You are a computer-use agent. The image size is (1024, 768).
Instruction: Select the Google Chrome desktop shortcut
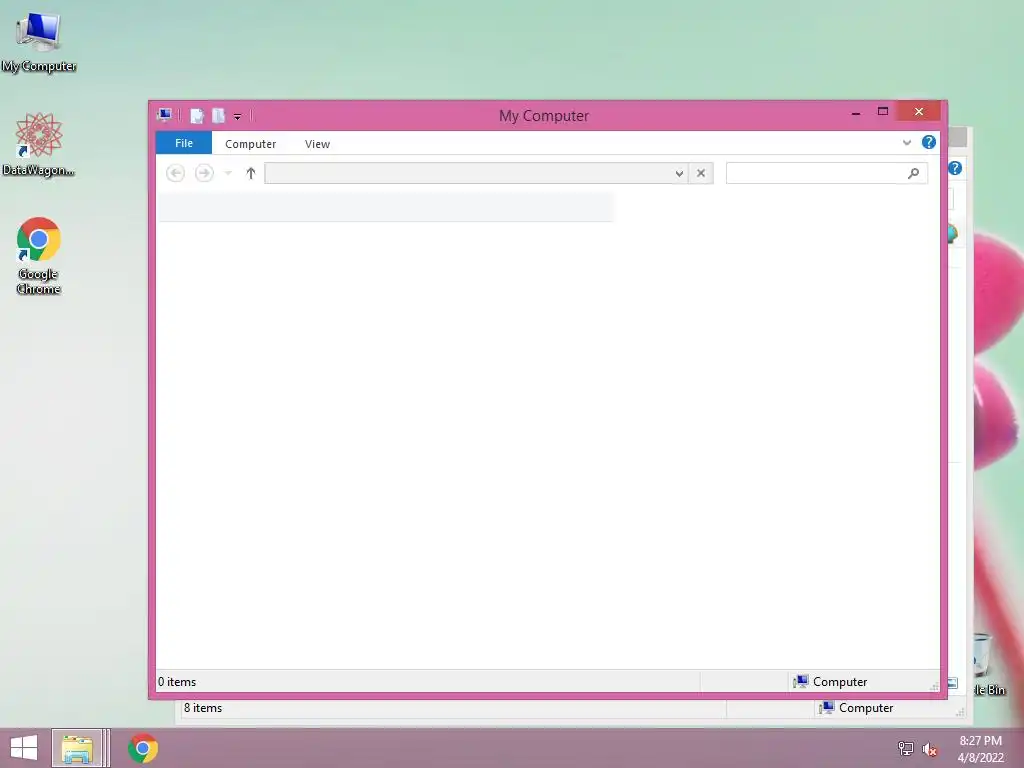click(x=39, y=255)
